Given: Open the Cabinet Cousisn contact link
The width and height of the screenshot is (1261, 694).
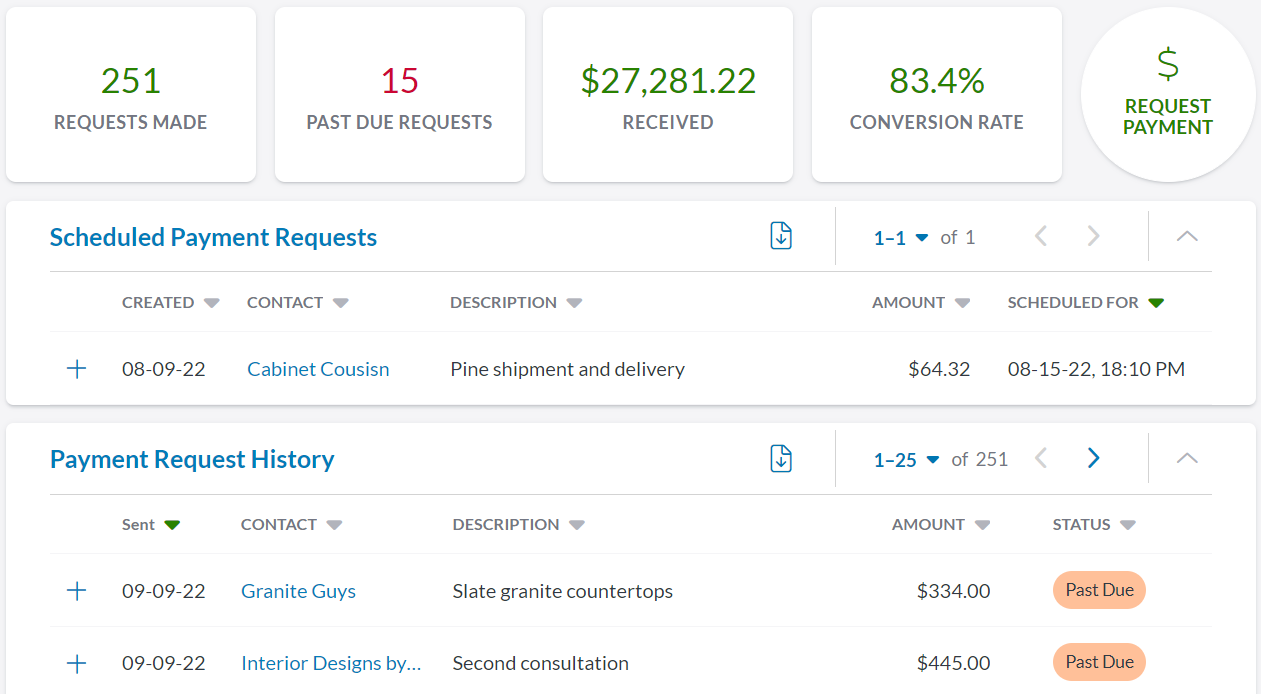Looking at the screenshot, I should 318,369.
